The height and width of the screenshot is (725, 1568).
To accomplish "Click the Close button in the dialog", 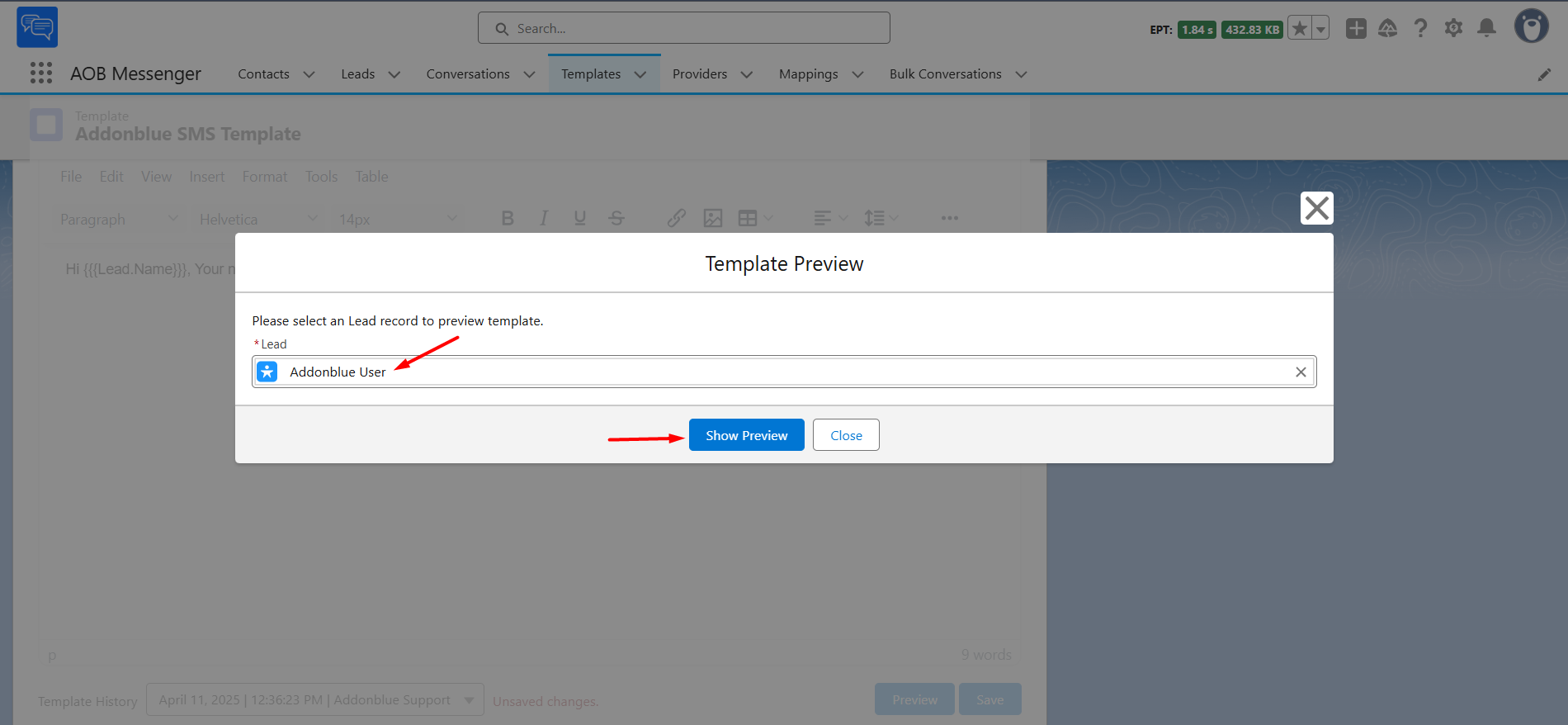I will tap(846, 435).
